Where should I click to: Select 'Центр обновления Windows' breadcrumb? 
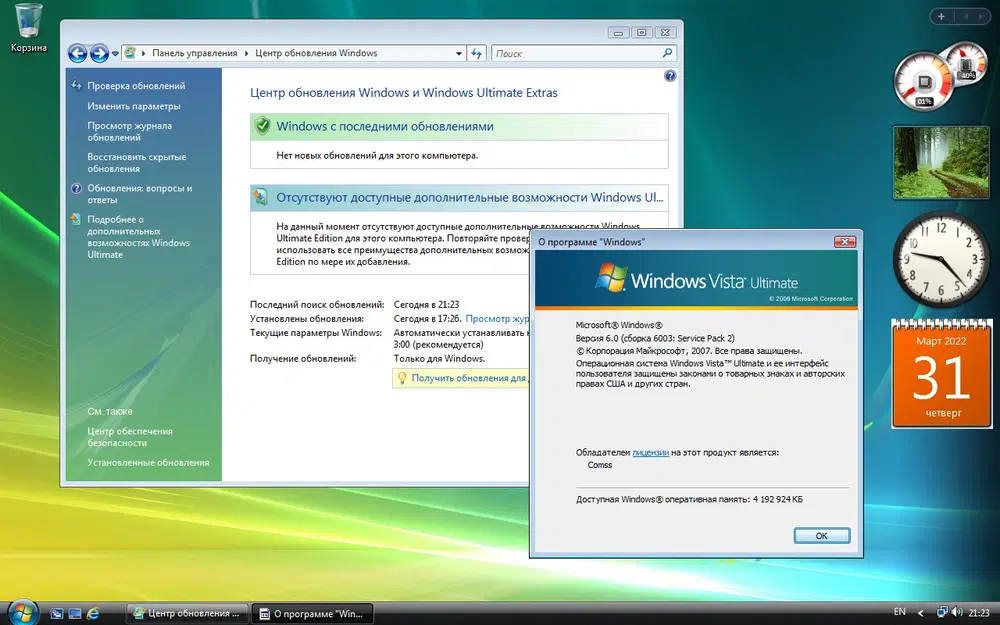point(316,53)
